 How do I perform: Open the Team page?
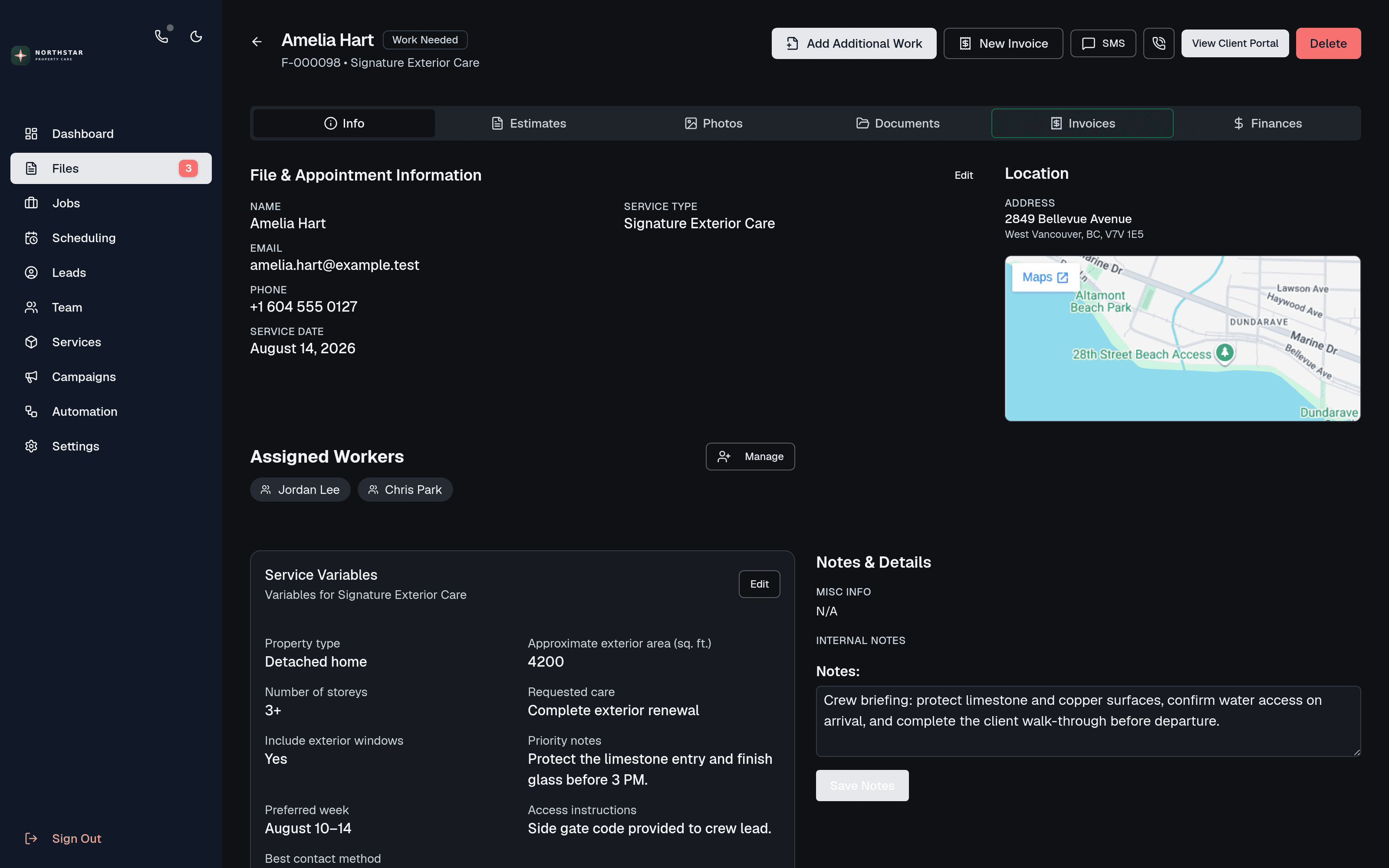pos(111,307)
